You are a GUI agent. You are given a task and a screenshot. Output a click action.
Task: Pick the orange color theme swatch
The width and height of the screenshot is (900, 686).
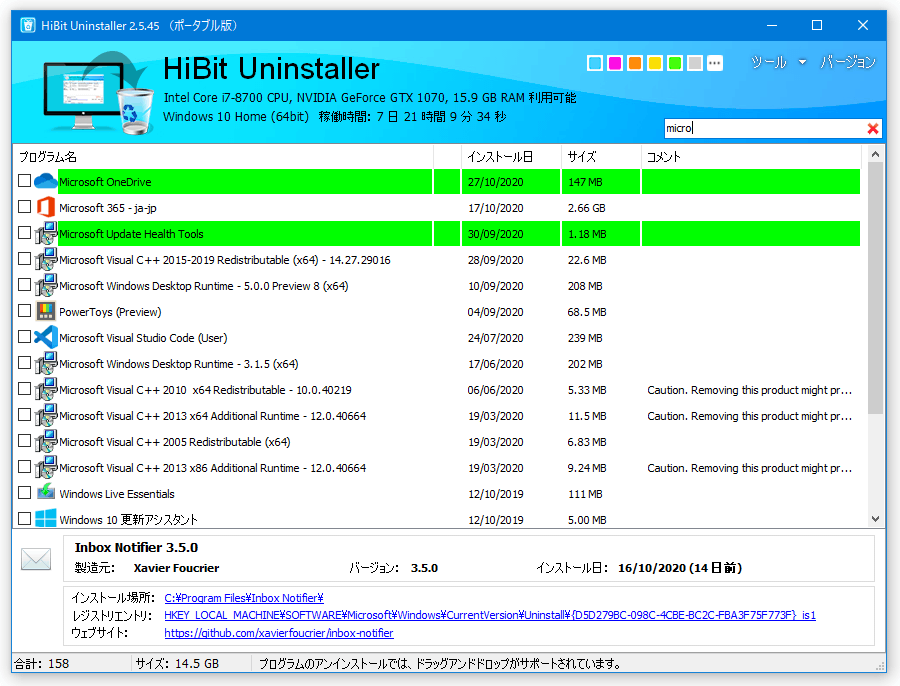click(635, 63)
